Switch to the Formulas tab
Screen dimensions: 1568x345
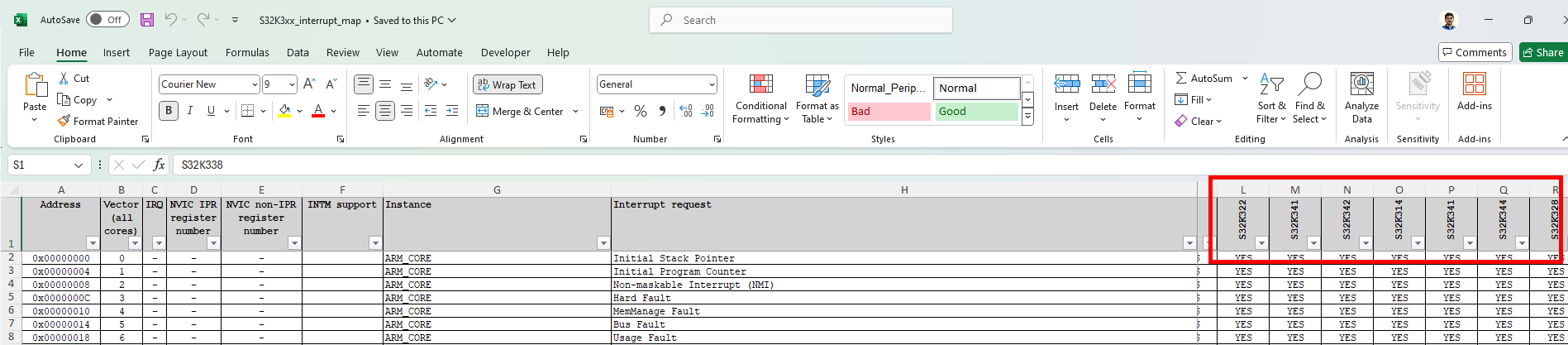[x=247, y=52]
